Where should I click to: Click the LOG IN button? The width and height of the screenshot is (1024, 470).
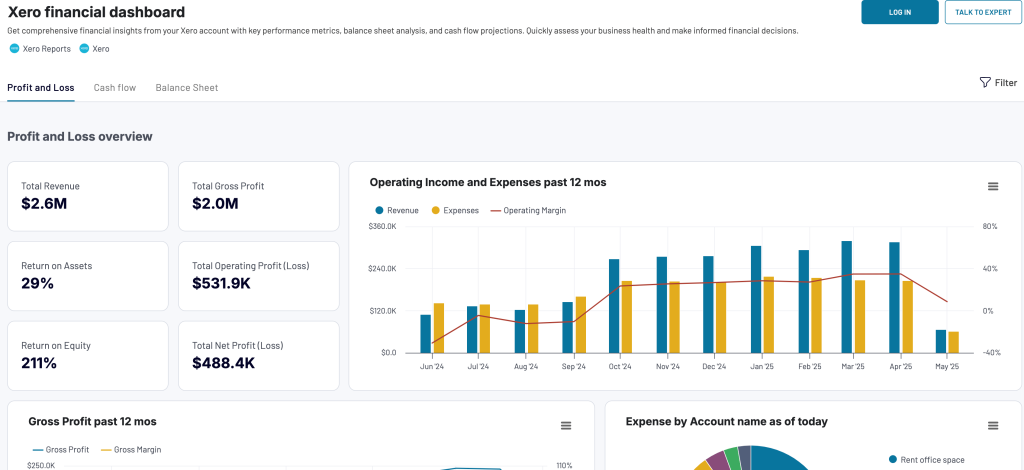pos(900,12)
